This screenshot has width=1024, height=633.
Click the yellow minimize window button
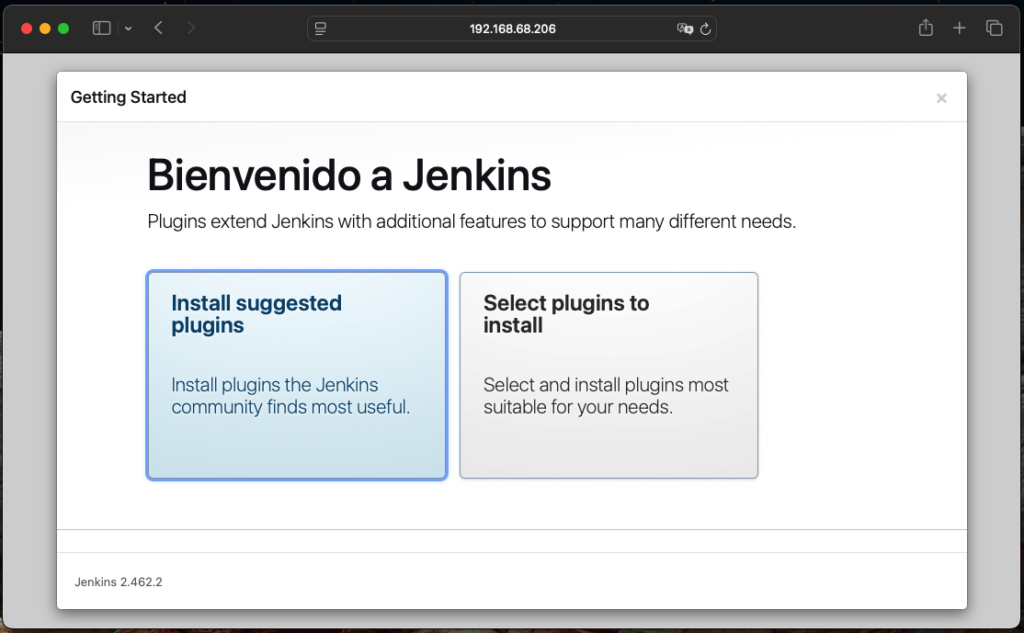click(45, 29)
